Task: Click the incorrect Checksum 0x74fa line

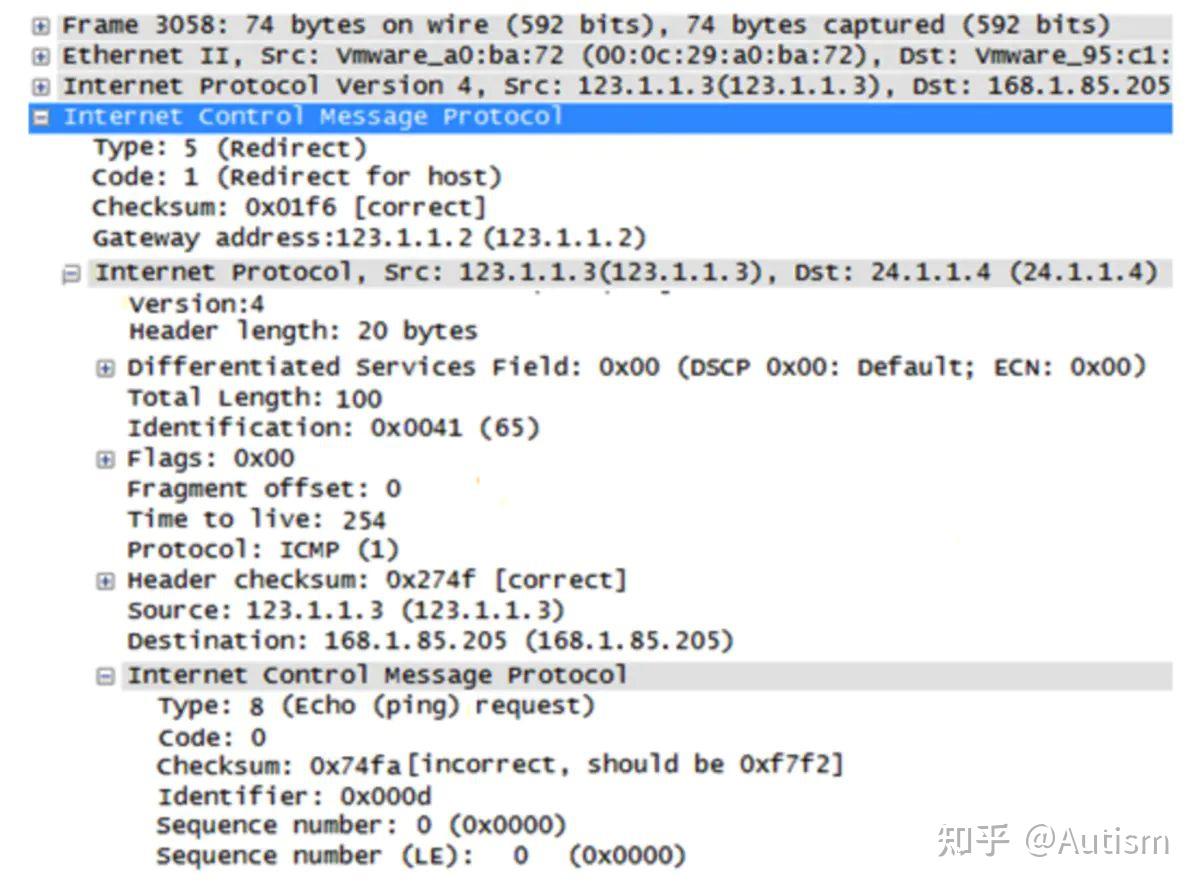Action: 499,766
